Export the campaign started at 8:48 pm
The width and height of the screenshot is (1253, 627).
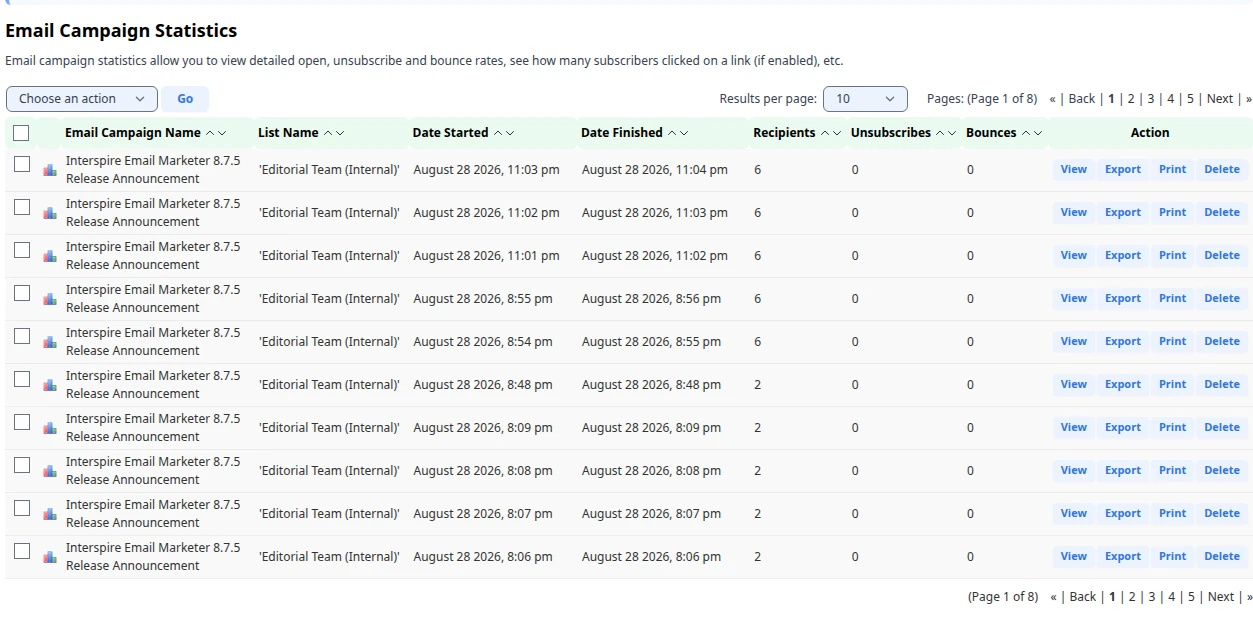pos(1123,385)
